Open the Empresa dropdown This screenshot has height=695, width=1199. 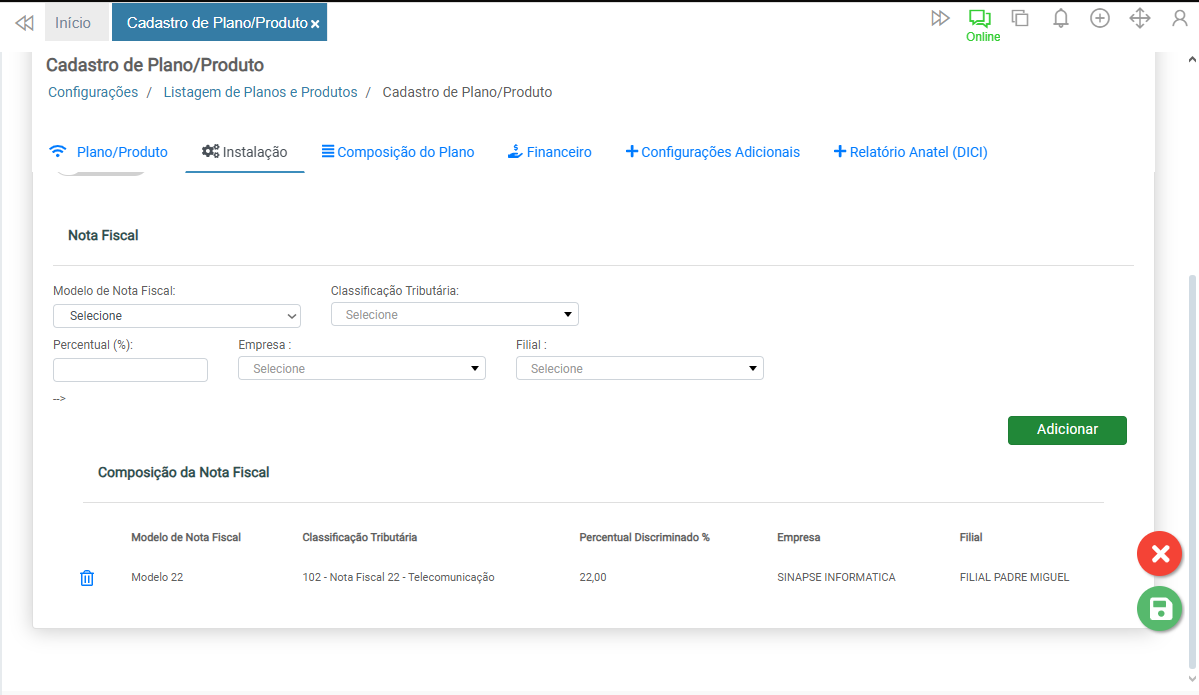click(x=361, y=369)
